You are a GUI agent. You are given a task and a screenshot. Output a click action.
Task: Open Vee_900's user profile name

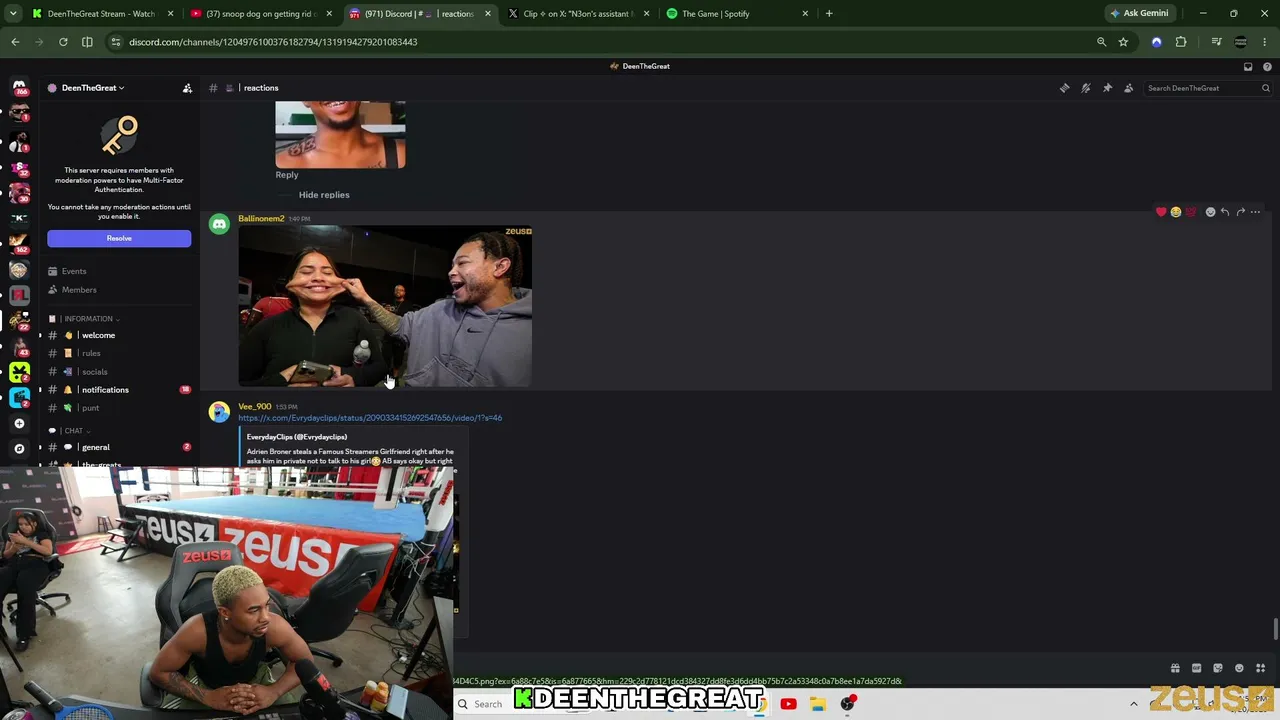coord(255,407)
